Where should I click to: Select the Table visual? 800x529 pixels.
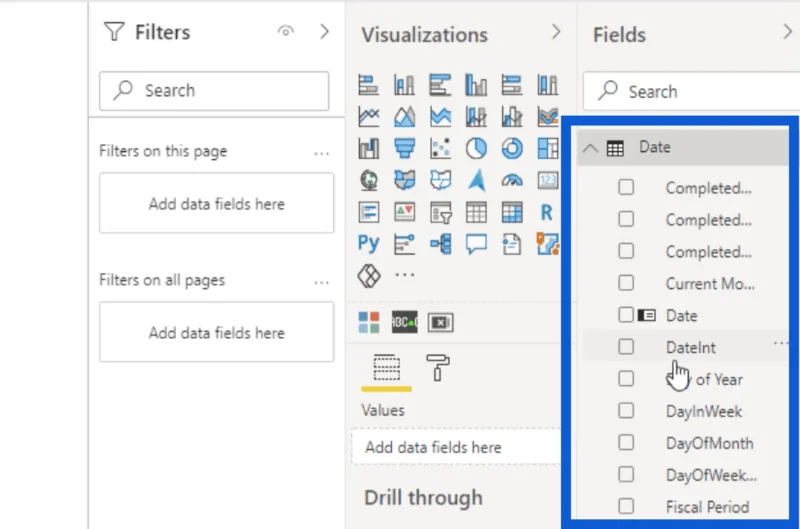point(476,212)
